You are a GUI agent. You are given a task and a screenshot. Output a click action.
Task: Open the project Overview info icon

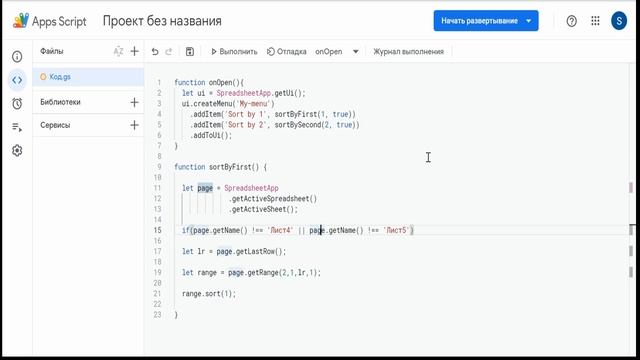pos(17,56)
